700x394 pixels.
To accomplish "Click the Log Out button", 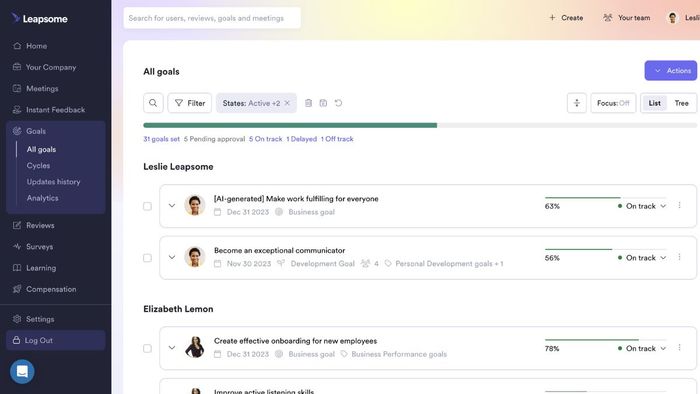I will point(56,340).
